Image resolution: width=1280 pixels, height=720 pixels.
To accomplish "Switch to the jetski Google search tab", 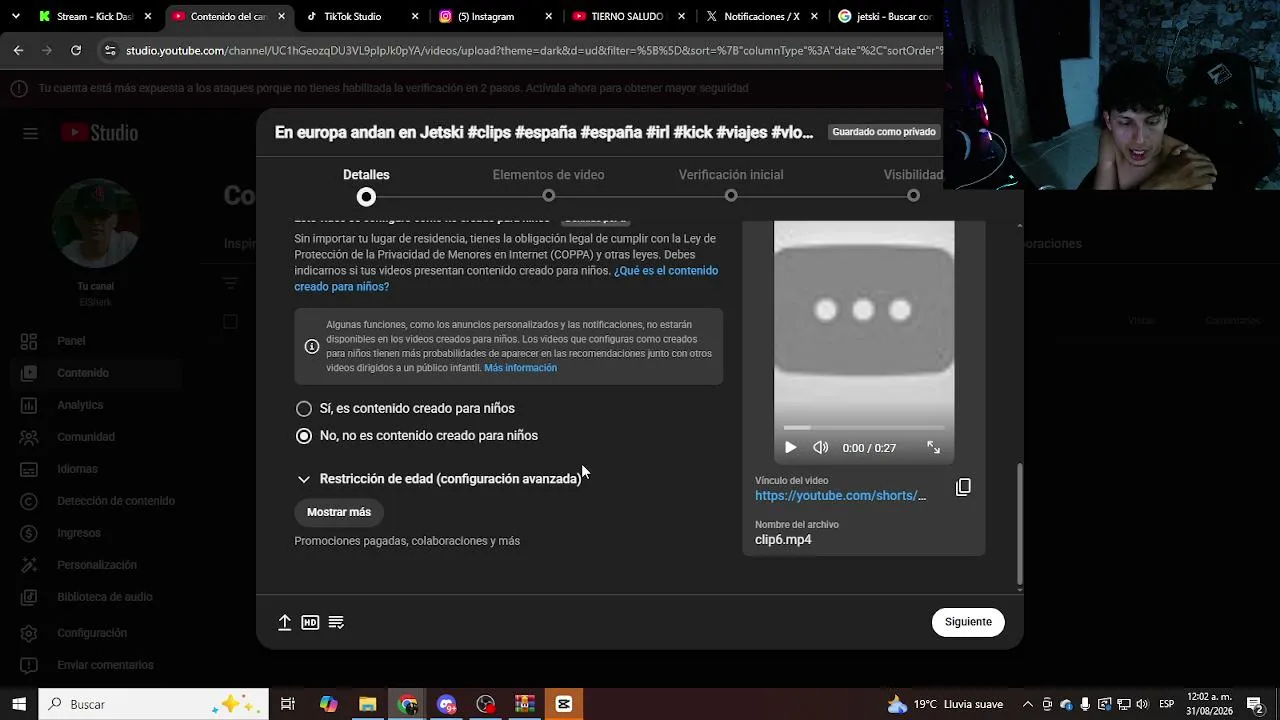I will tap(885, 17).
